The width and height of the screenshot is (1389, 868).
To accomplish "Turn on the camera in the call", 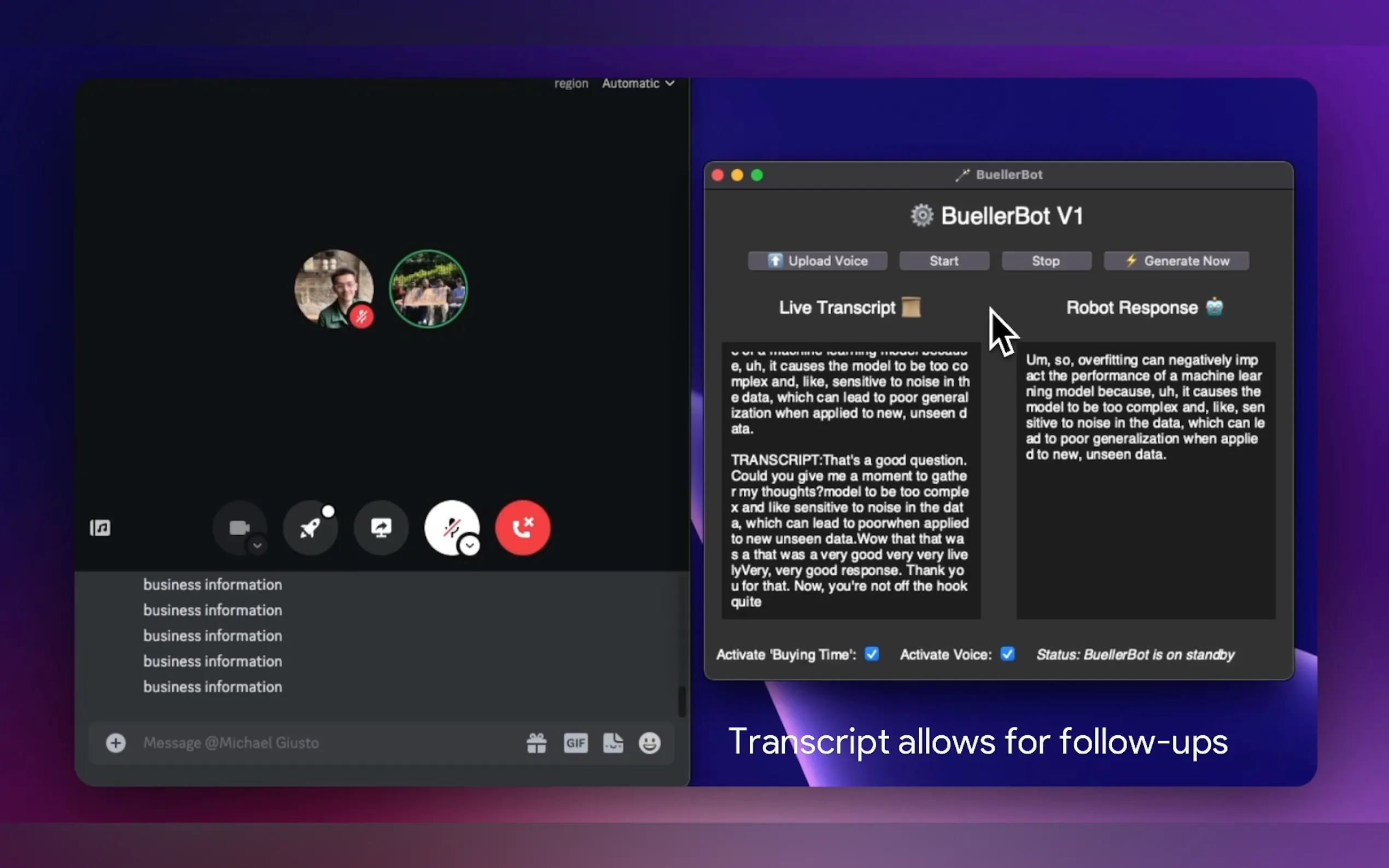I will click(238, 526).
